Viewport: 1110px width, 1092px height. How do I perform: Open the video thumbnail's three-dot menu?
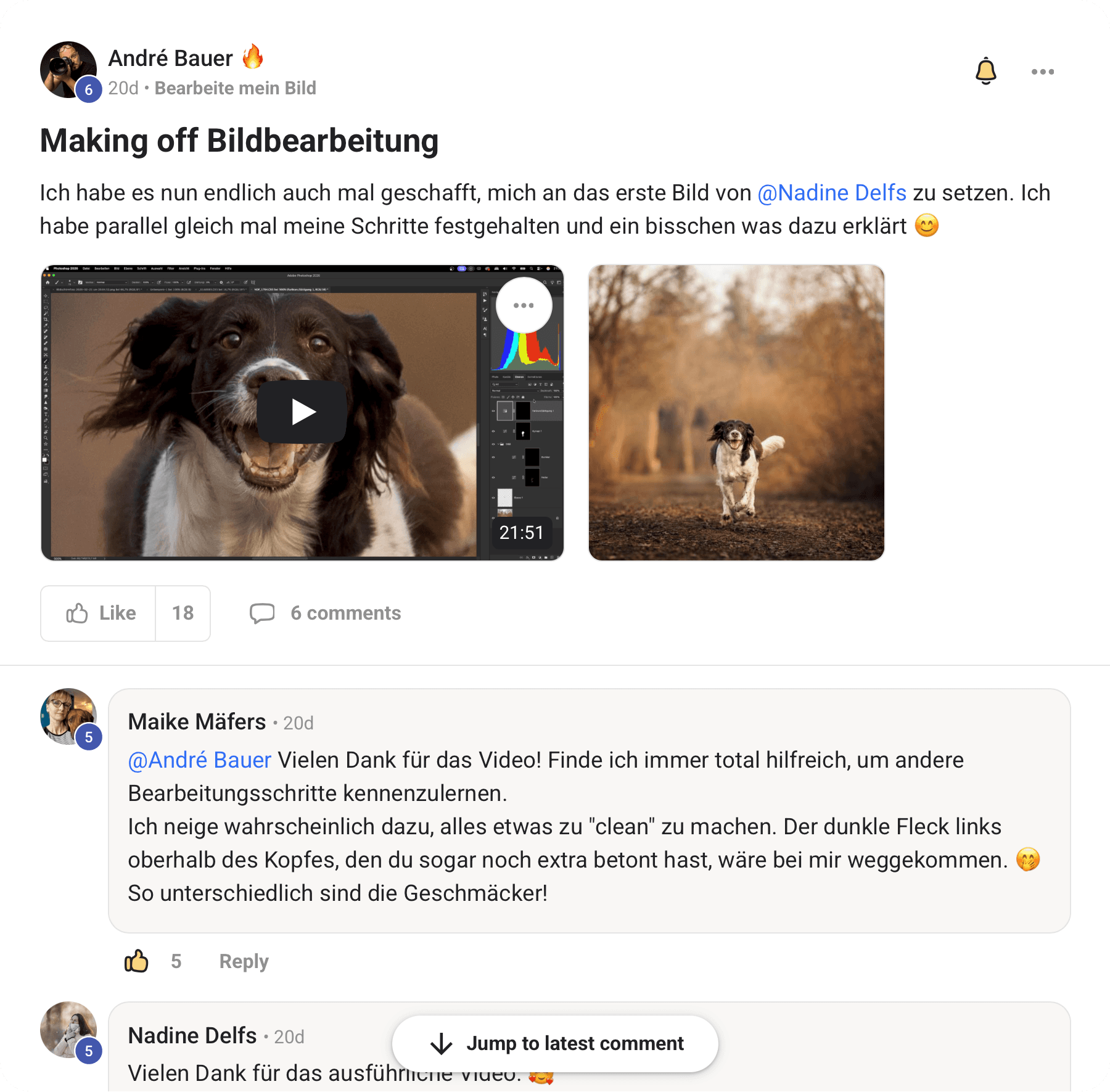pyautogui.click(x=524, y=305)
